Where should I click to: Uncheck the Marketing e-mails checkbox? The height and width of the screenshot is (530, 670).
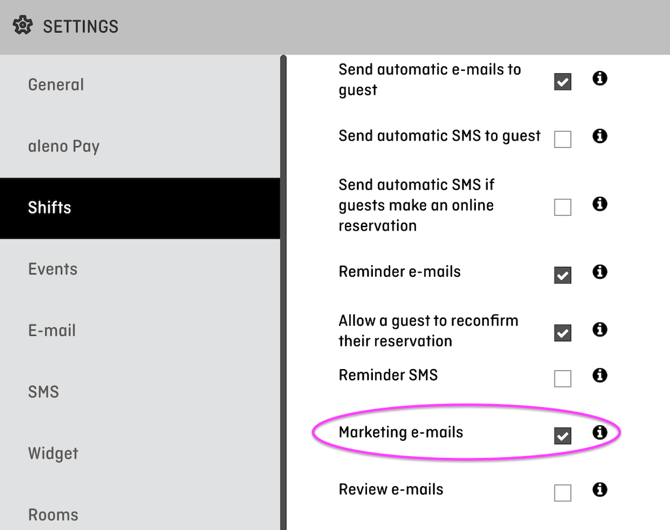point(562,436)
